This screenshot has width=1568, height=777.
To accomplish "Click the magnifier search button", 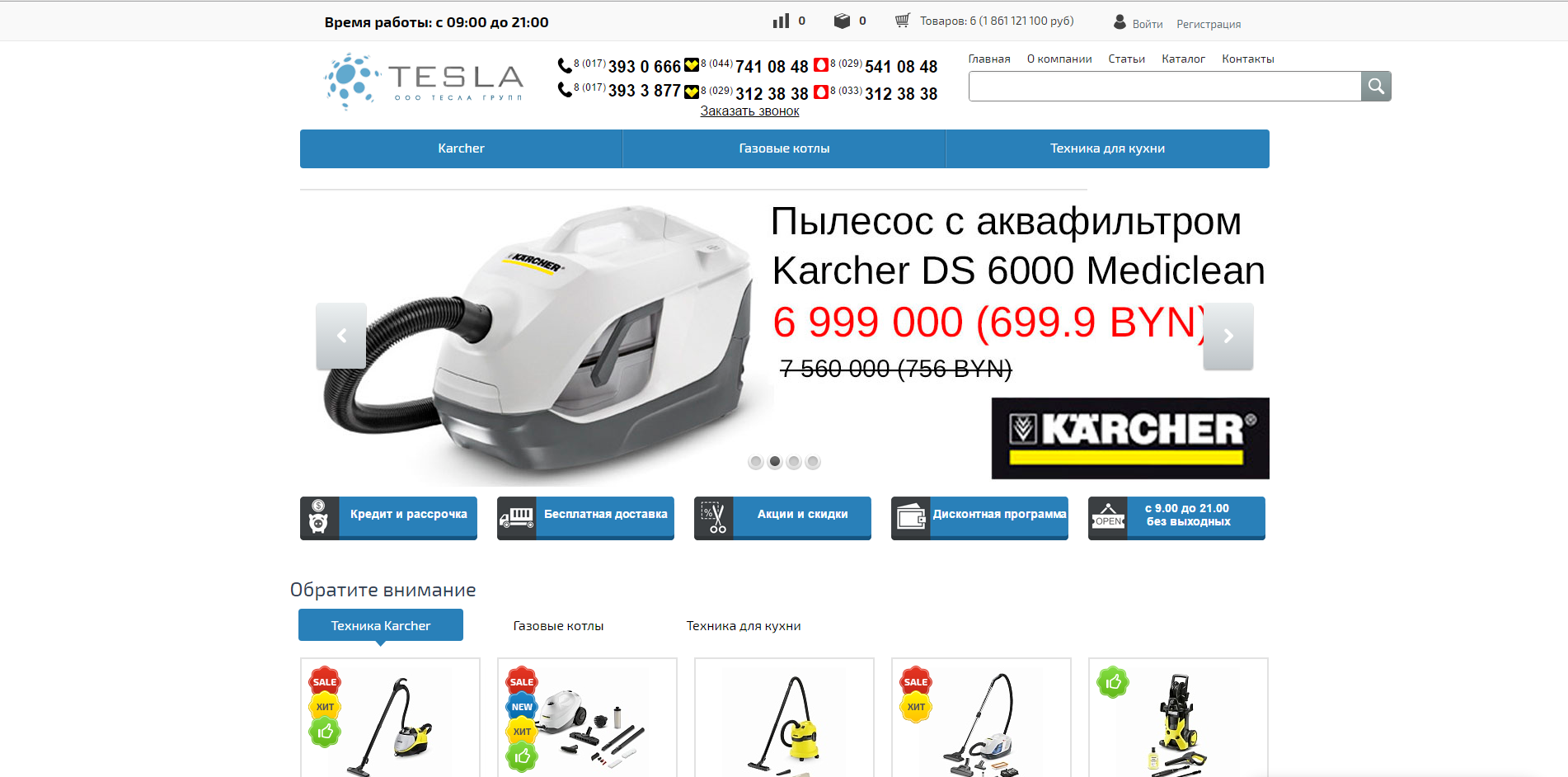I will click(1376, 86).
